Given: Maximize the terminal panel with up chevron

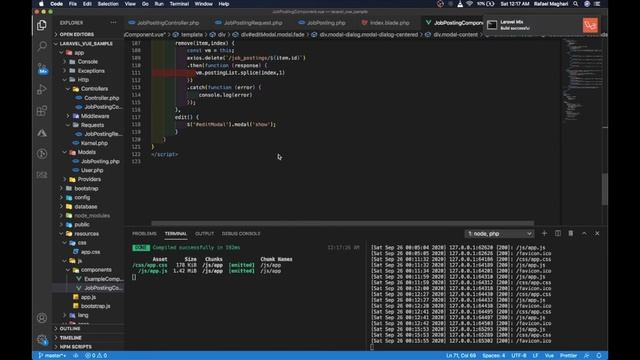Looking at the screenshot, I should (x=584, y=233).
